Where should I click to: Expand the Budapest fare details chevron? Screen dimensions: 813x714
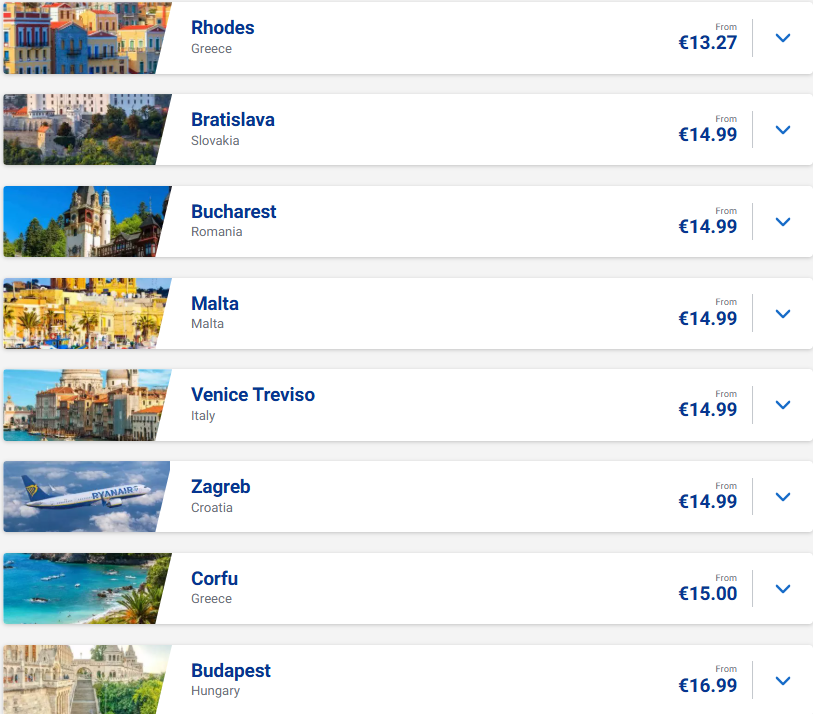point(782,681)
